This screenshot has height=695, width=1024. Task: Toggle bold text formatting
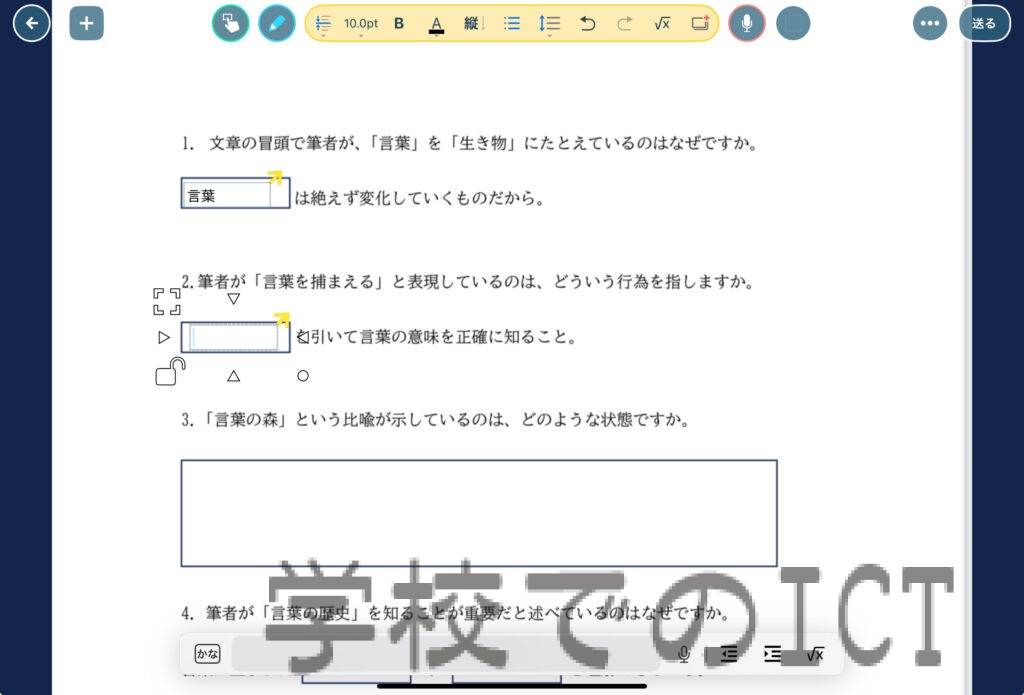point(399,23)
